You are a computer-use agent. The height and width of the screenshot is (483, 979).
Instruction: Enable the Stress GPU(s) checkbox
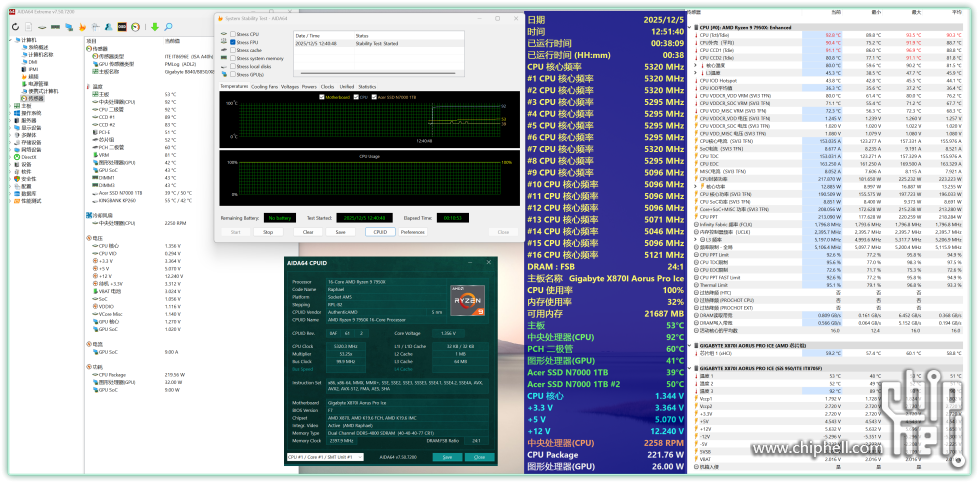tap(231, 74)
